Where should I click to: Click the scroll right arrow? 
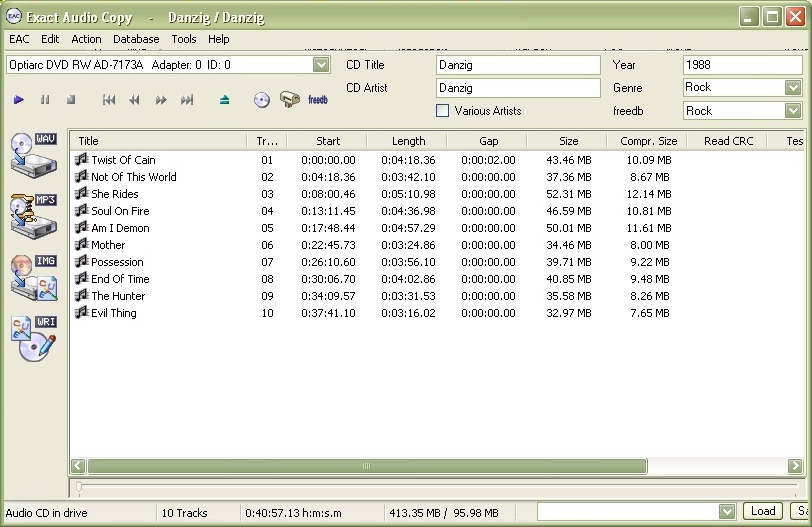[795, 466]
